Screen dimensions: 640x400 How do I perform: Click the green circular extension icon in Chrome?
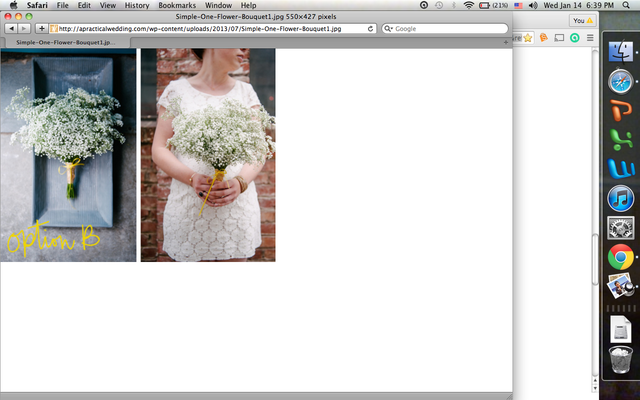[x=575, y=38]
